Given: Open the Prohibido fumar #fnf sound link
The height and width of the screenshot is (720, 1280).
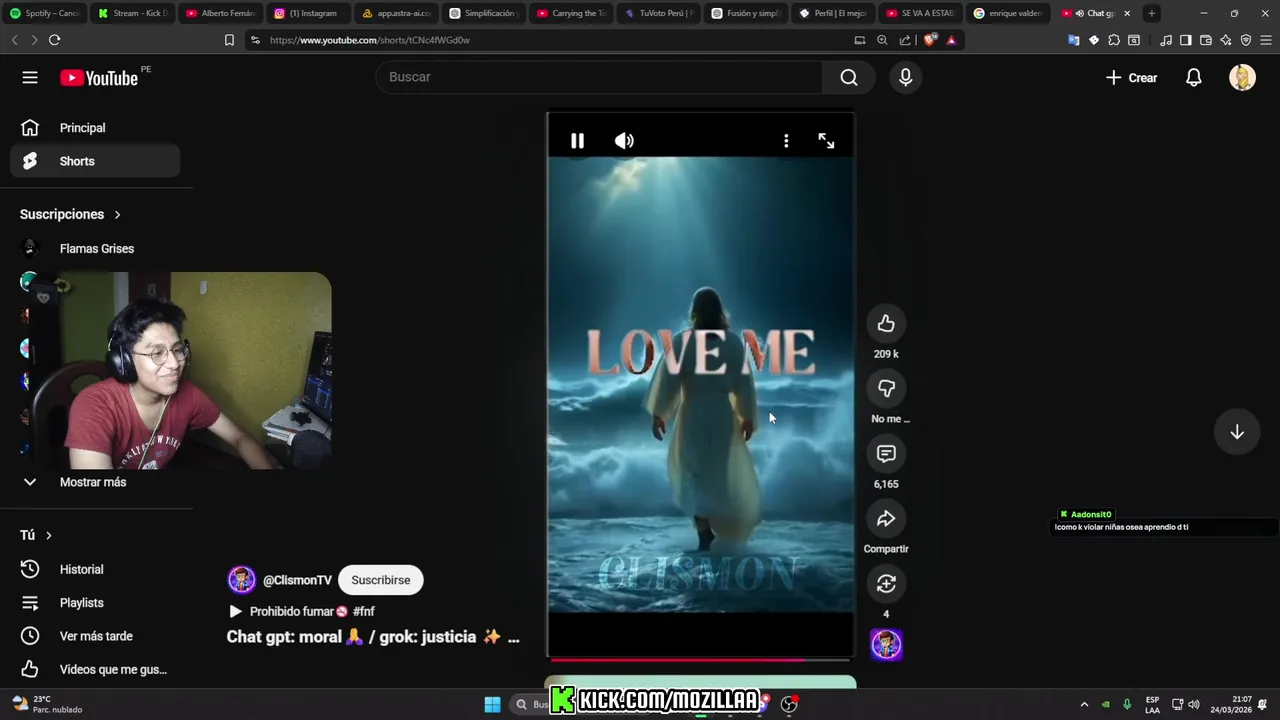Looking at the screenshot, I should [302, 611].
